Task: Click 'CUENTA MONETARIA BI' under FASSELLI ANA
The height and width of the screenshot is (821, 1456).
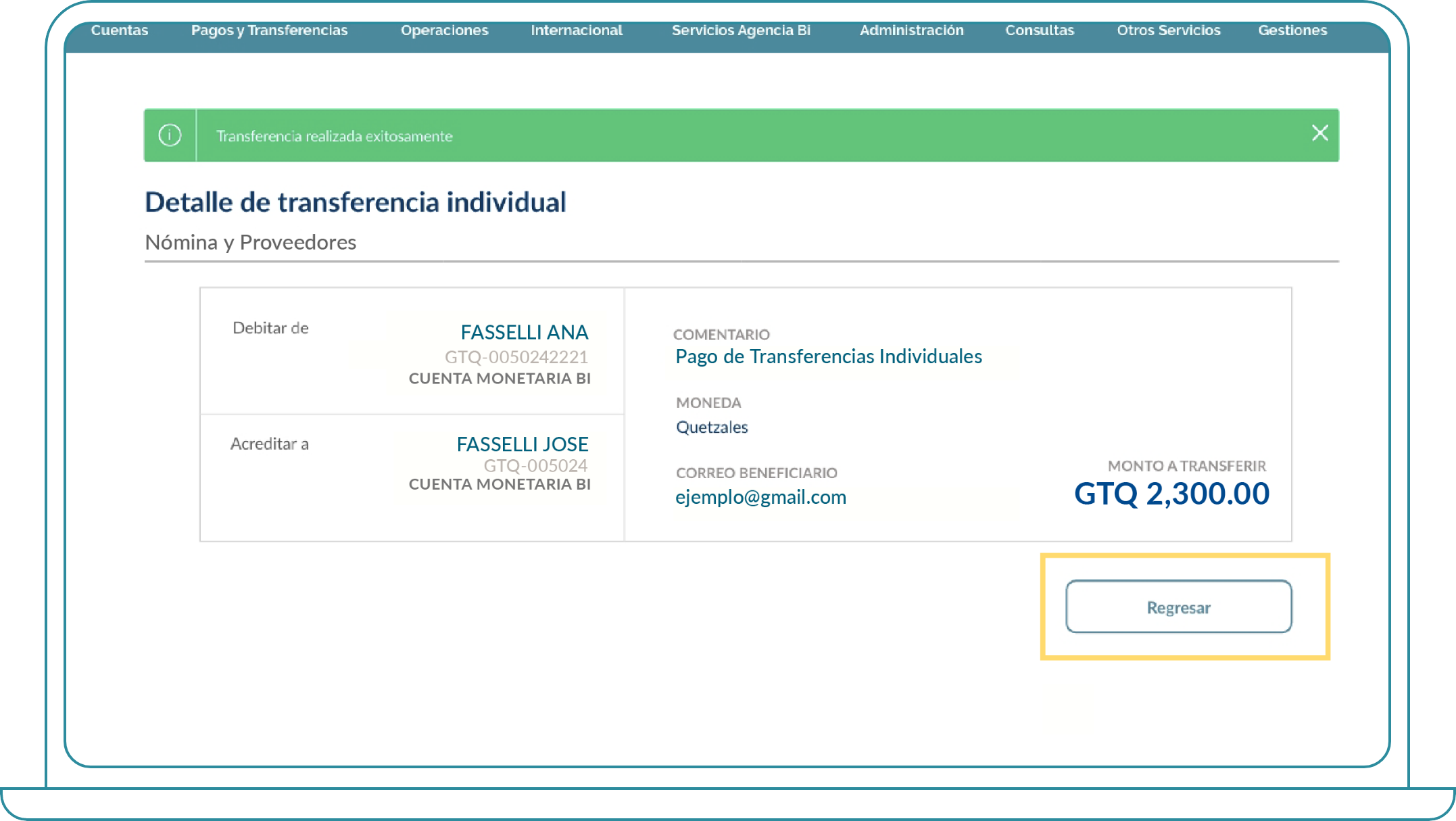Action: click(500, 379)
